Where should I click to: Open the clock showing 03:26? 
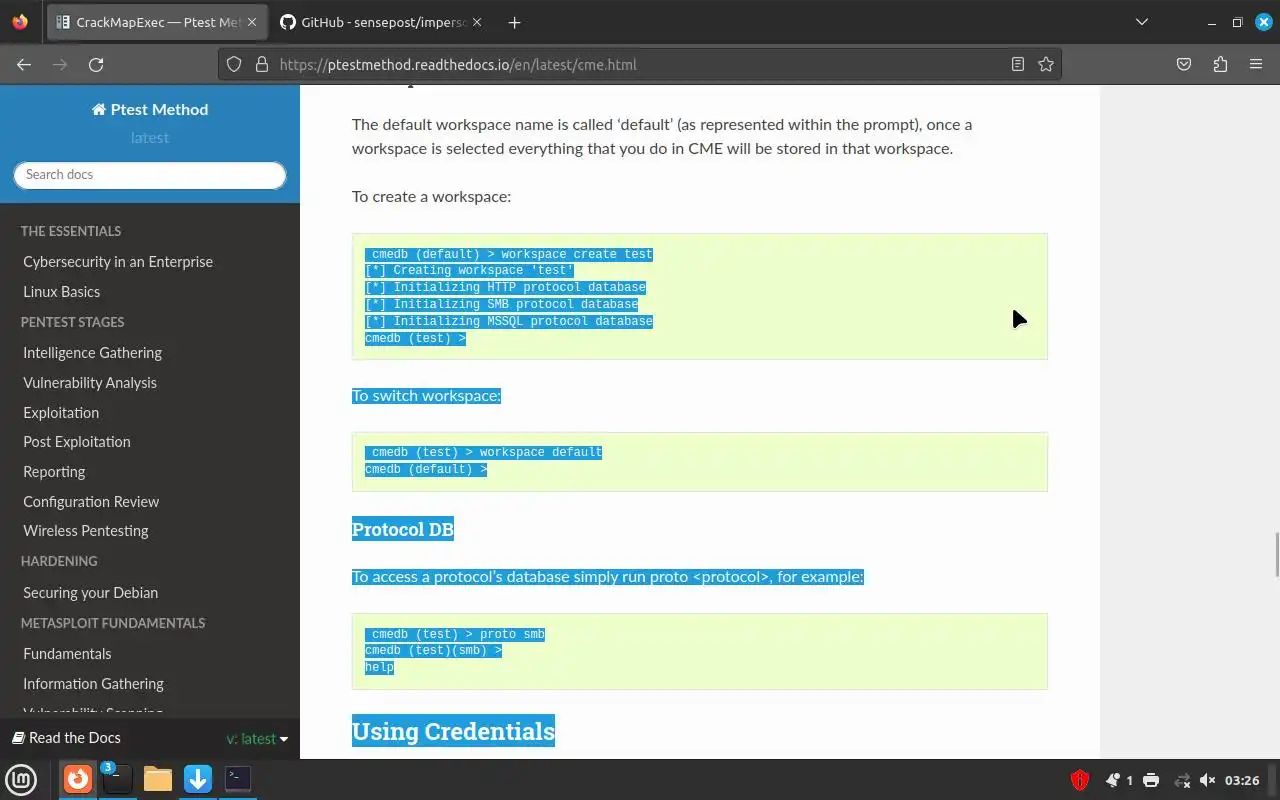[x=1242, y=780]
